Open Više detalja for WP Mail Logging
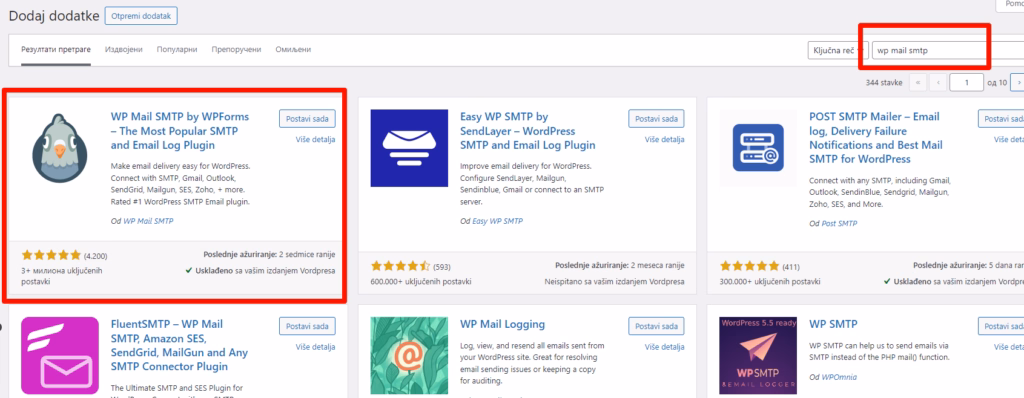 665,346
